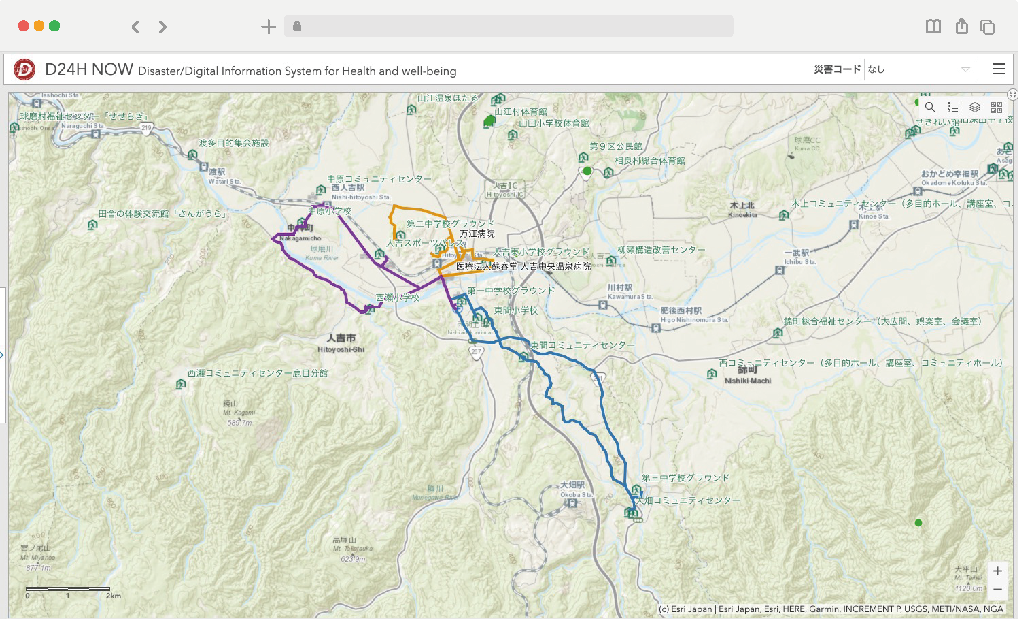Open the layer list tool
Screen dimensions: 1018x619
pyautogui.click(x=974, y=107)
